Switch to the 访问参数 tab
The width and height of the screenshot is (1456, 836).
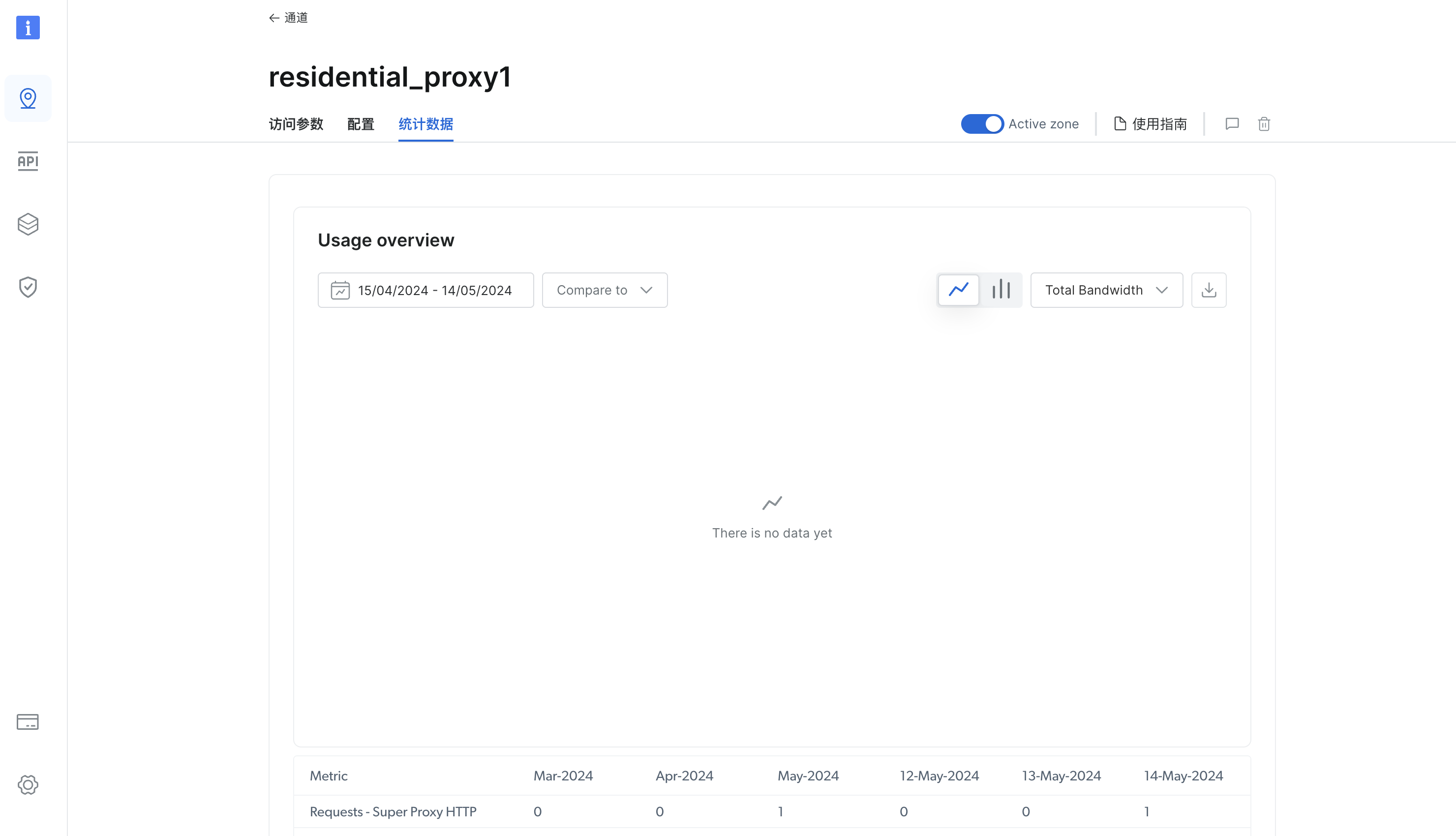click(x=296, y=124)
